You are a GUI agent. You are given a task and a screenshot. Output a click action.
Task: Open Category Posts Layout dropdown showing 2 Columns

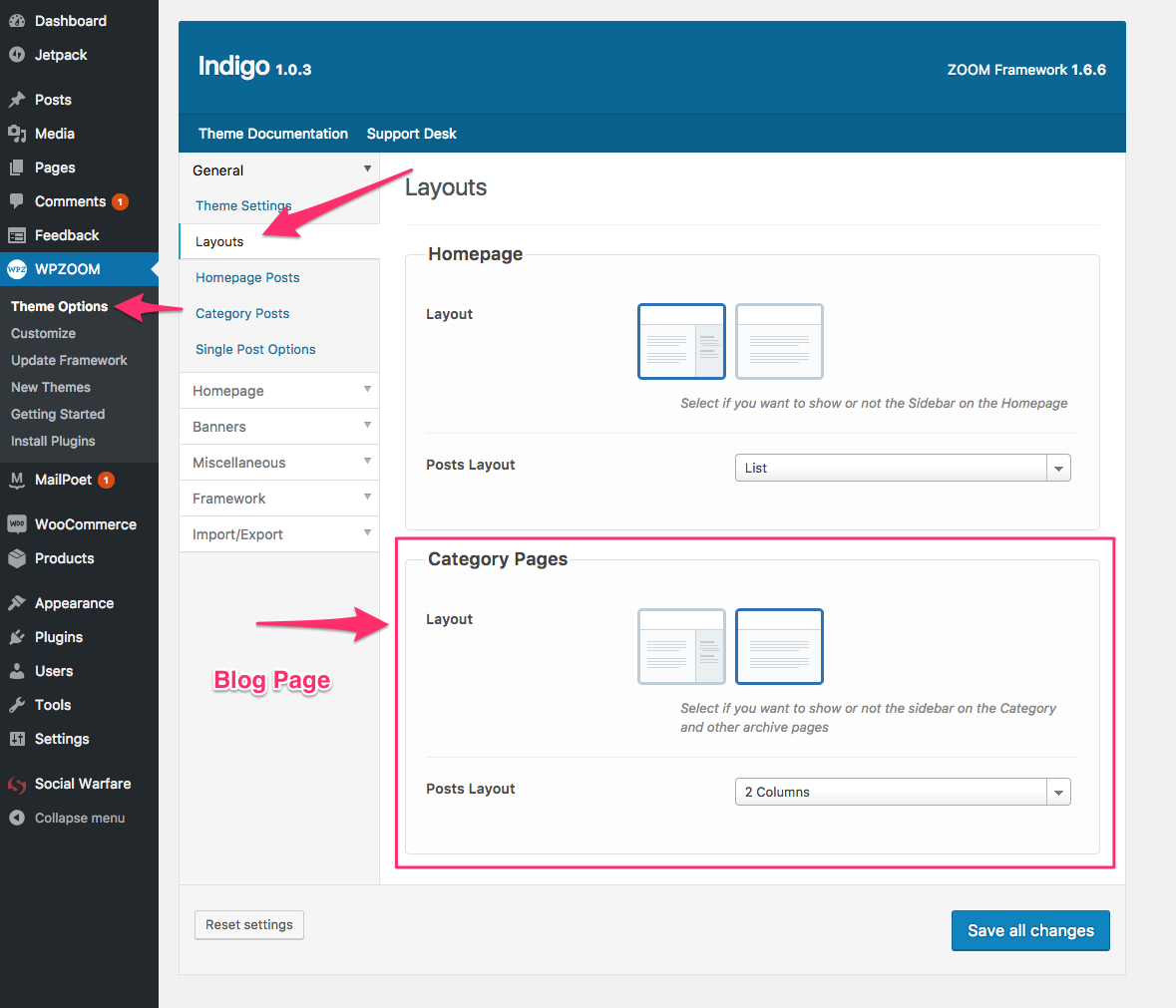(x=903, y=792)
